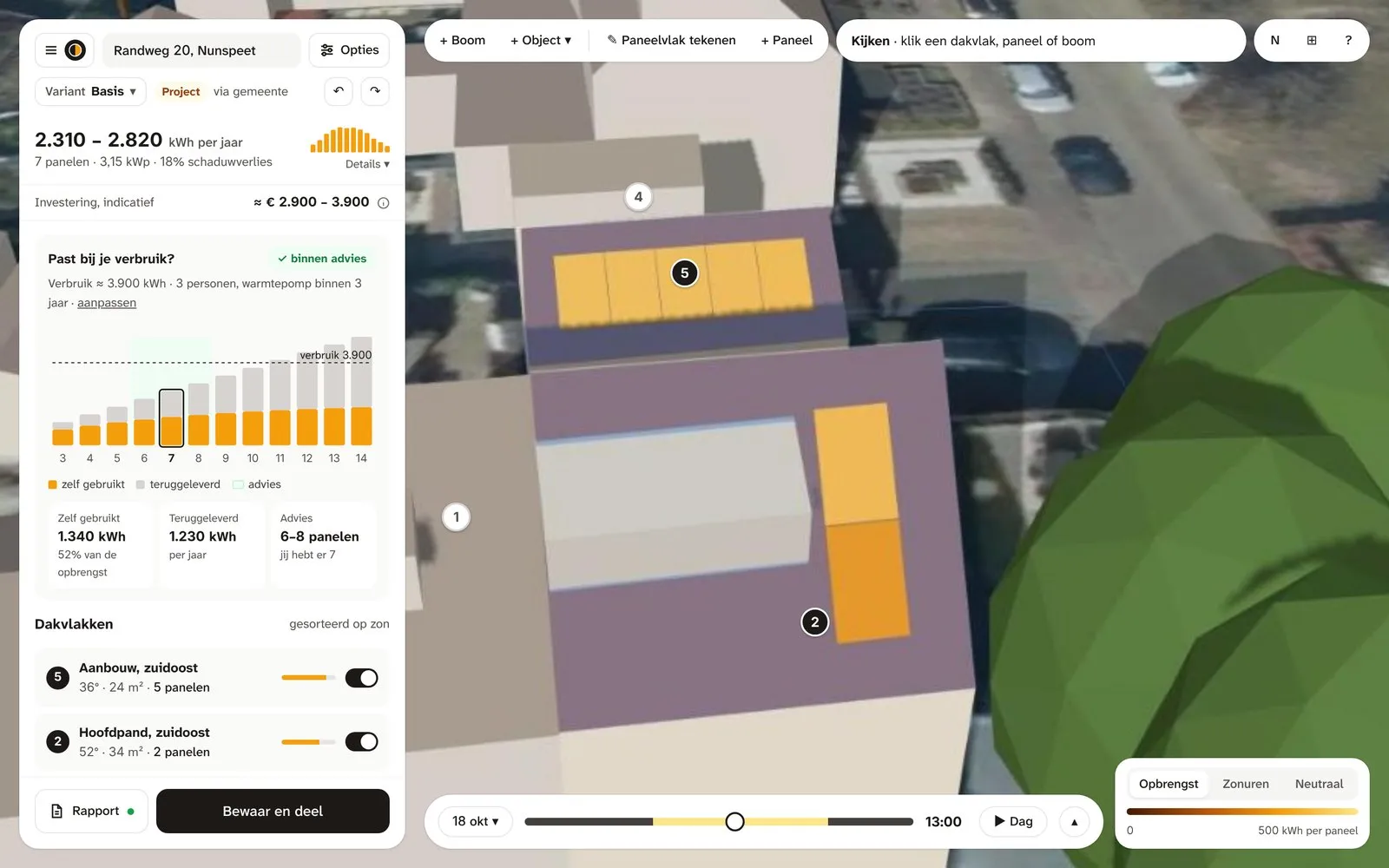Toggle Hoofdpand, zuidoost roof surface on/off
The image size is (1389, 868).
coord(361,742)
